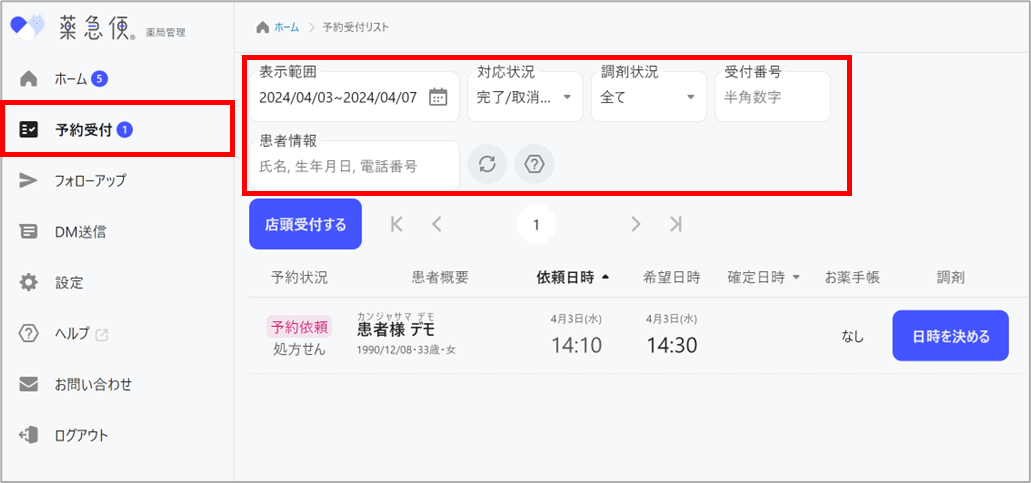Viewport: 1031px width, 483px height.
Task: Click the refresh icon button
Action: (487, 165)
